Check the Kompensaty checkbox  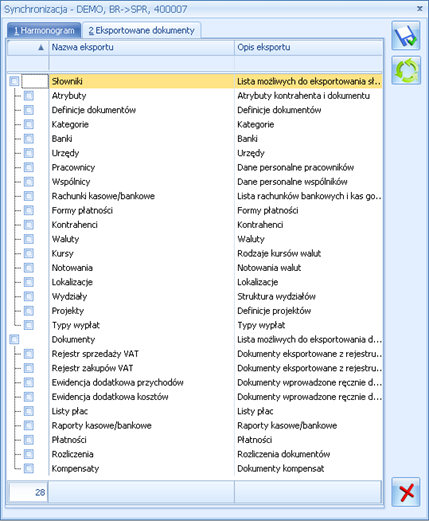29,468
